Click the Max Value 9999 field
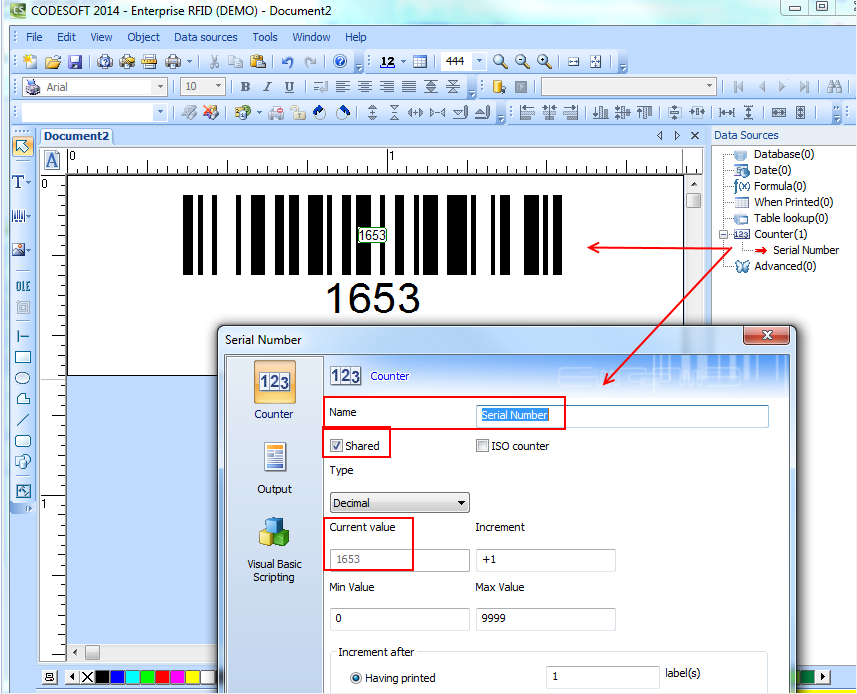857x694 pixels. (545, 619)
